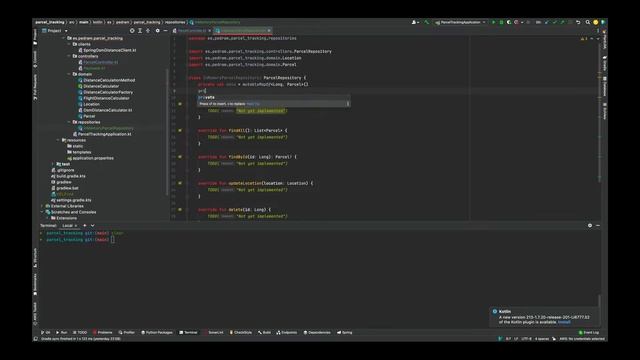
Task: Open Python Packages tool window
Action: pyautogui.click(x=157, y=333)
